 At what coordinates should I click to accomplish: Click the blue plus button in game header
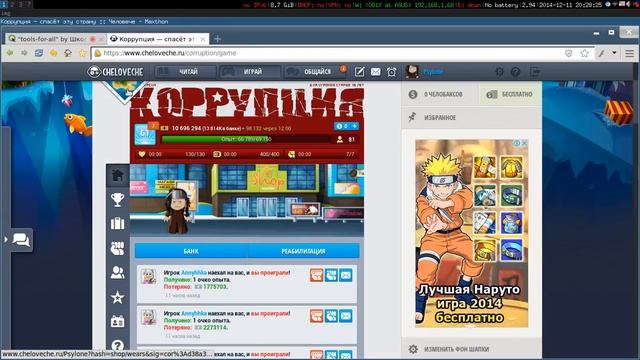[354, 126]
